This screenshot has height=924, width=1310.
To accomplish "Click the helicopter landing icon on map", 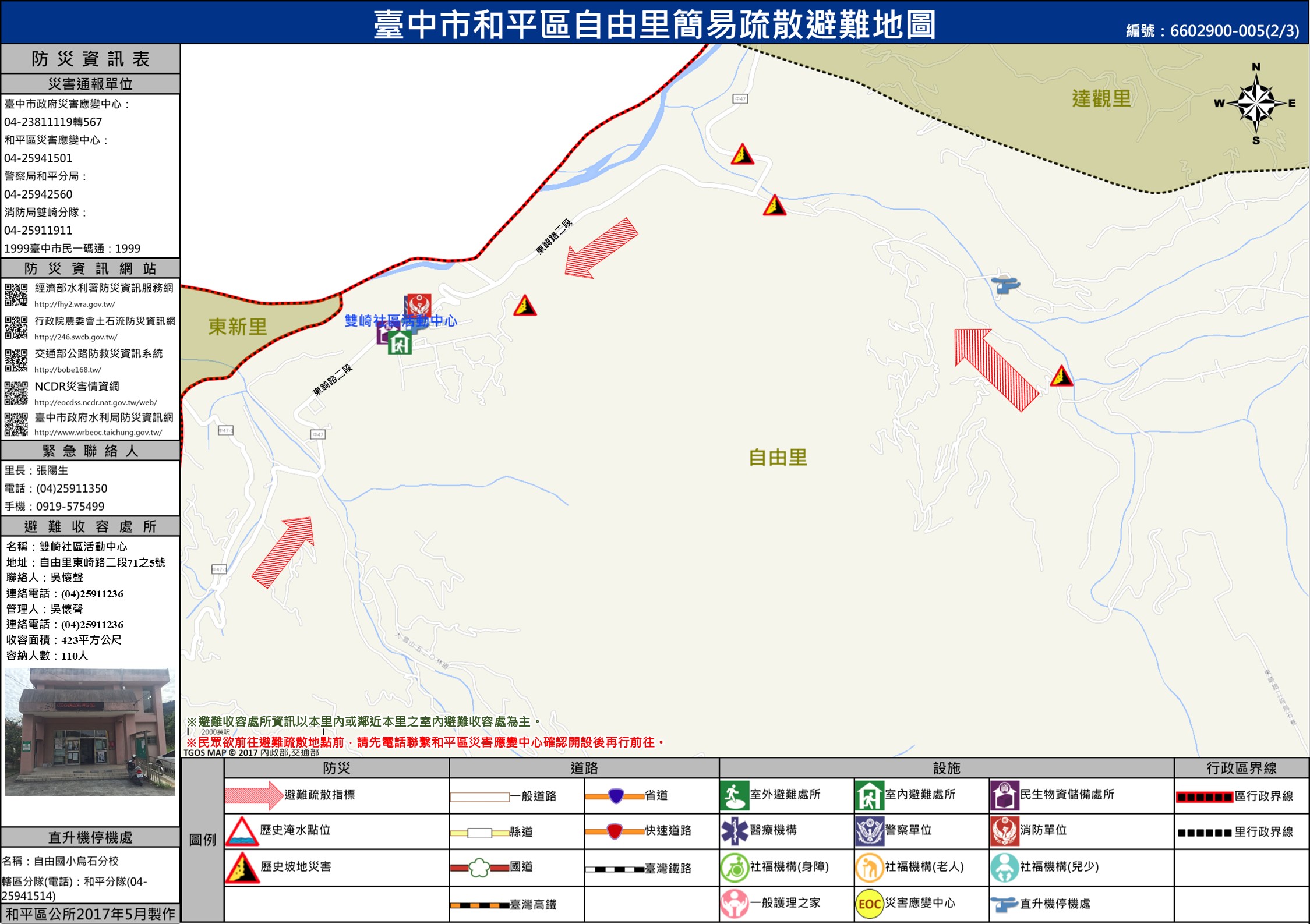I will 1005,285.
